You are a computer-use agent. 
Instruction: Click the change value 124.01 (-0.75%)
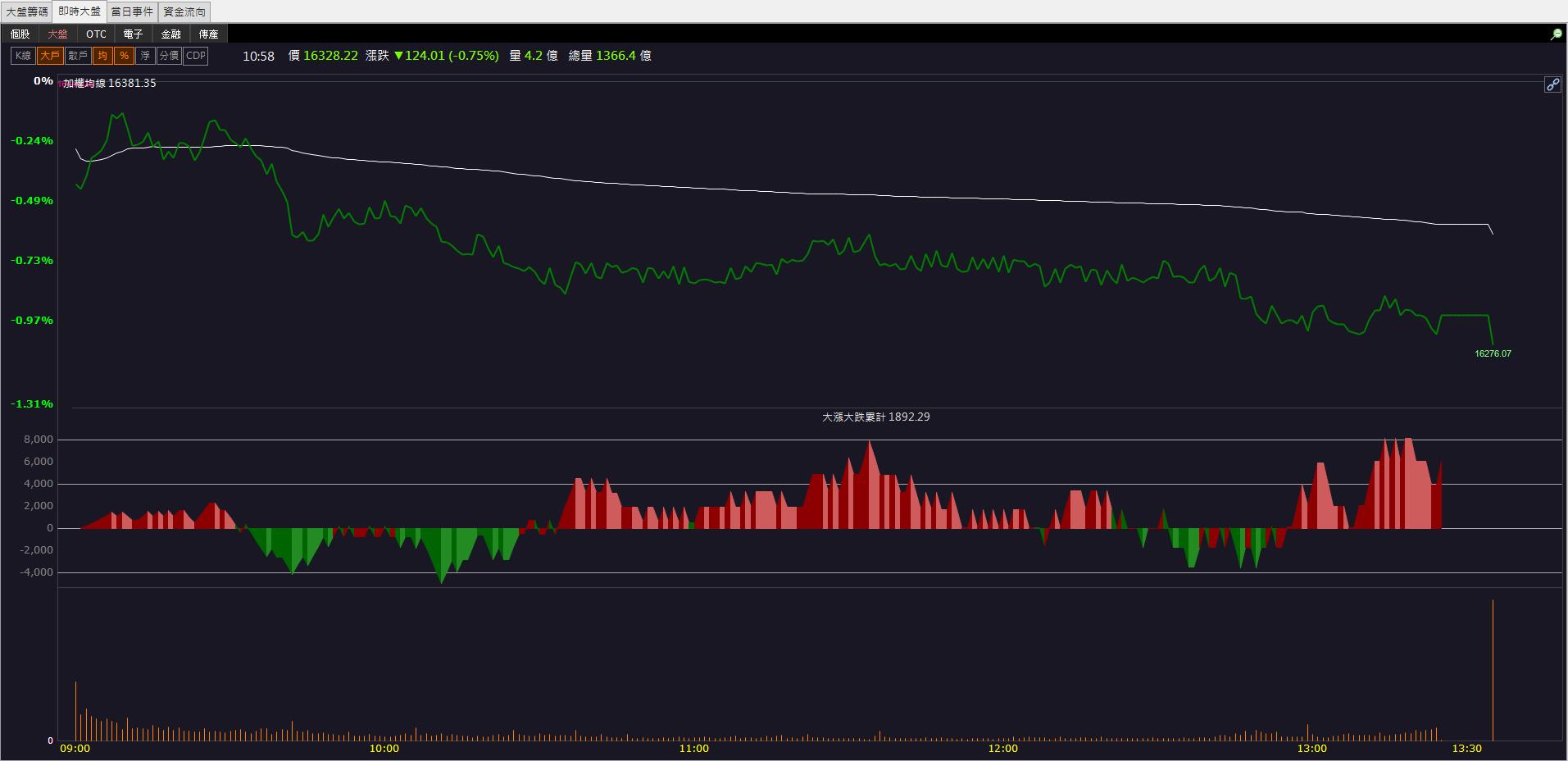pos(446,56)
